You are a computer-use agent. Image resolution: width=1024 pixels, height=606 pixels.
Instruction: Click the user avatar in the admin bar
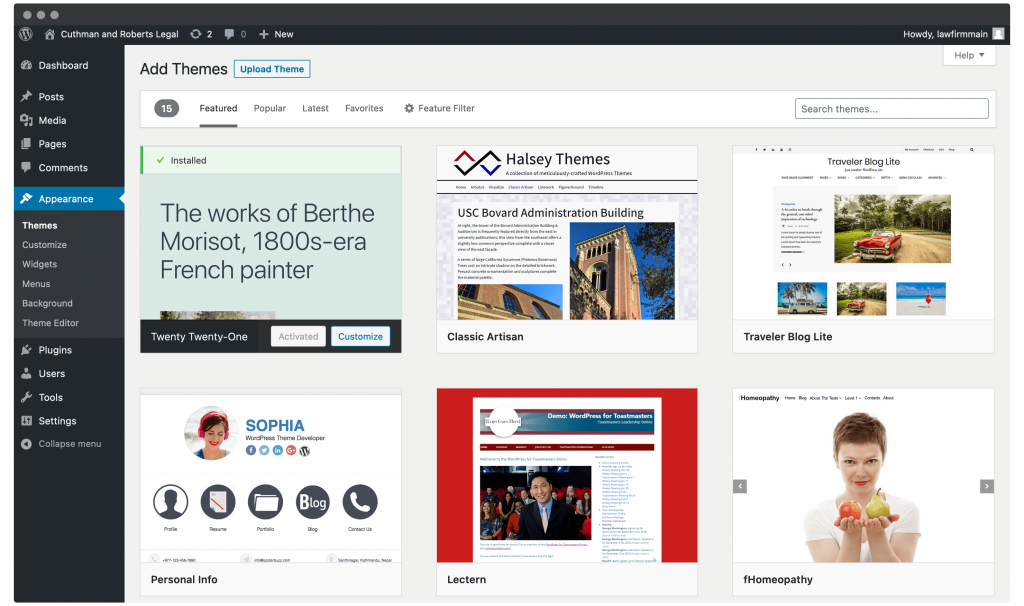tap(998, 34)
